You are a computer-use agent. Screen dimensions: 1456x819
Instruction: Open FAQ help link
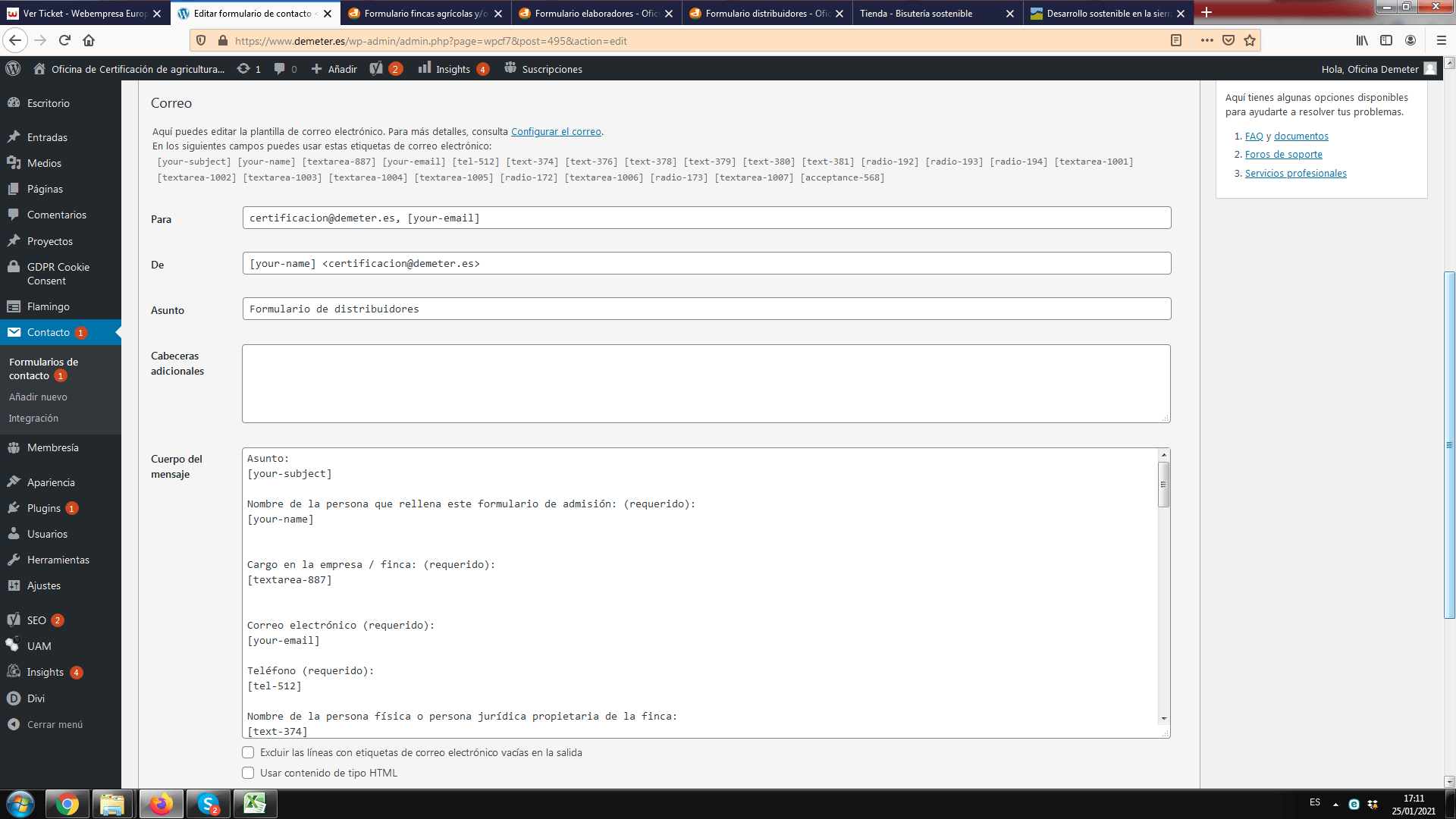coord(1254,136)
